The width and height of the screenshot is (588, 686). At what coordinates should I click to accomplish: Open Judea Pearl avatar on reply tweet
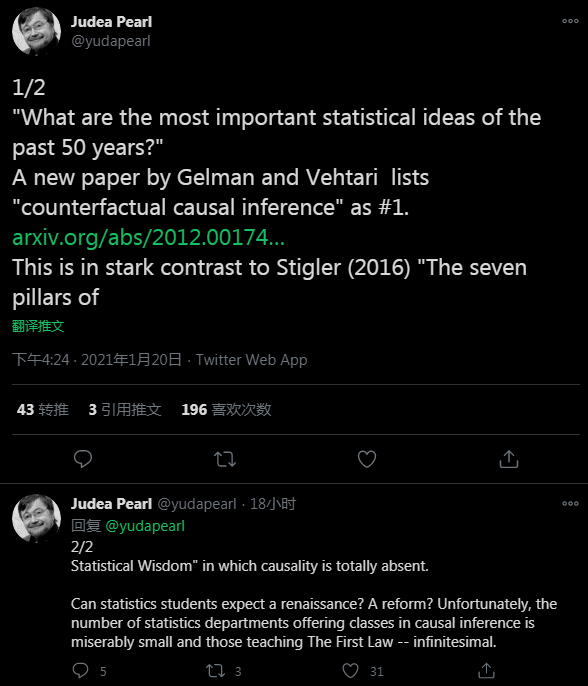click(36, 518)
